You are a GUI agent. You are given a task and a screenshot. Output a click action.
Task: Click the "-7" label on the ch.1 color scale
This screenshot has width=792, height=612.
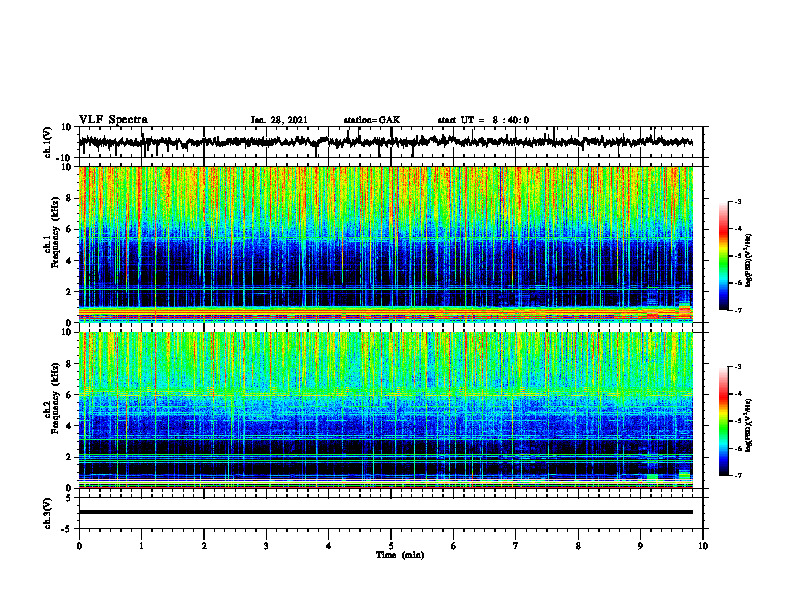738,310
